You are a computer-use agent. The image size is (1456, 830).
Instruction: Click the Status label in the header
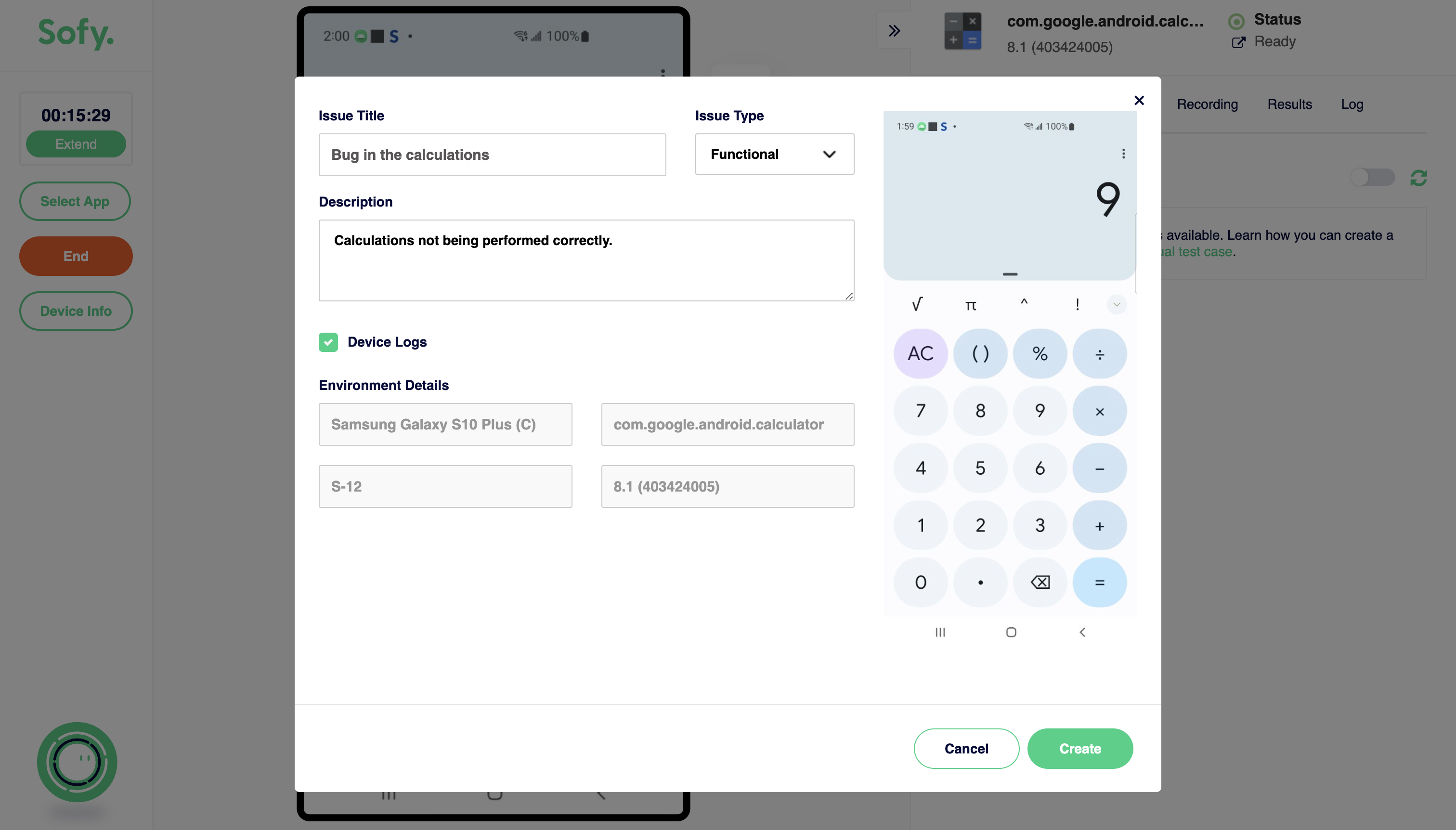(1277, 19)
